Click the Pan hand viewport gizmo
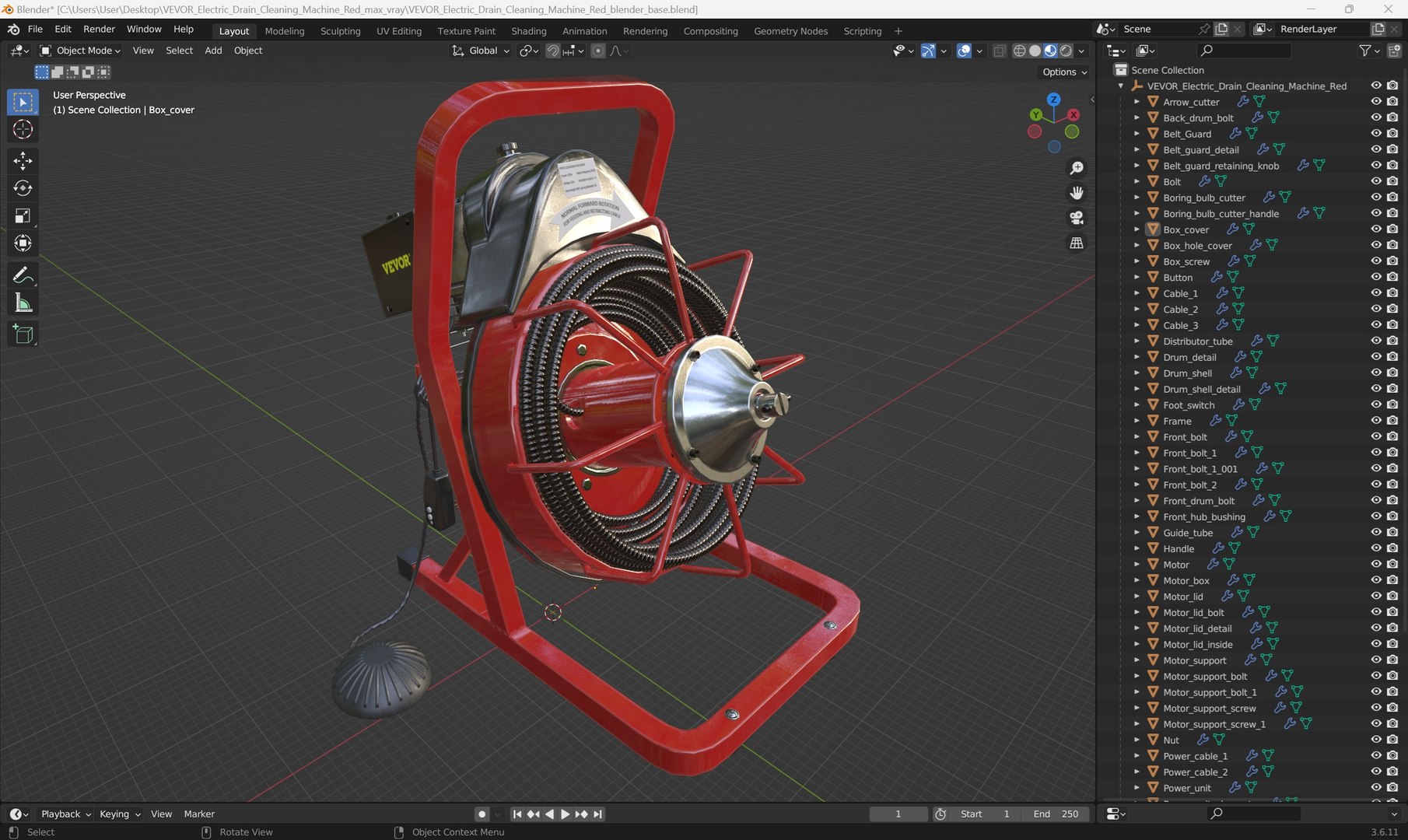Image resolution: width=1408 pixels, height=840 pixels. 1077,193
